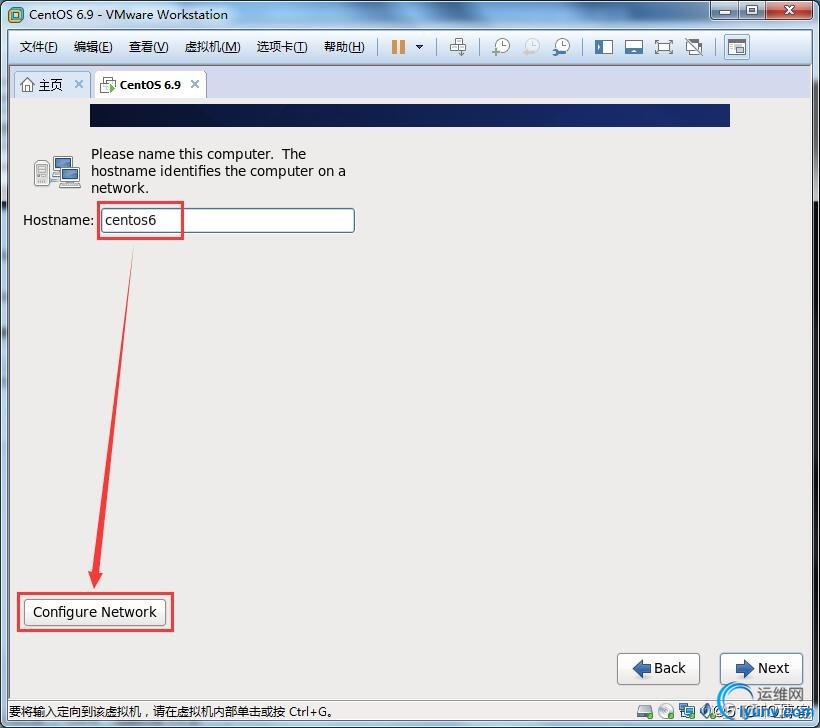This screenshot has width=820, height=728.
Task: Pause the virtual machine from the toolbar
Action: (398, 47)
